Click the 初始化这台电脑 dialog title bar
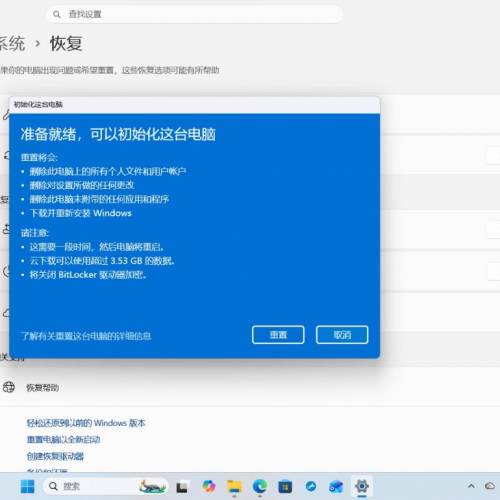This screenshot has width=500, height=500. coord(195,105)
